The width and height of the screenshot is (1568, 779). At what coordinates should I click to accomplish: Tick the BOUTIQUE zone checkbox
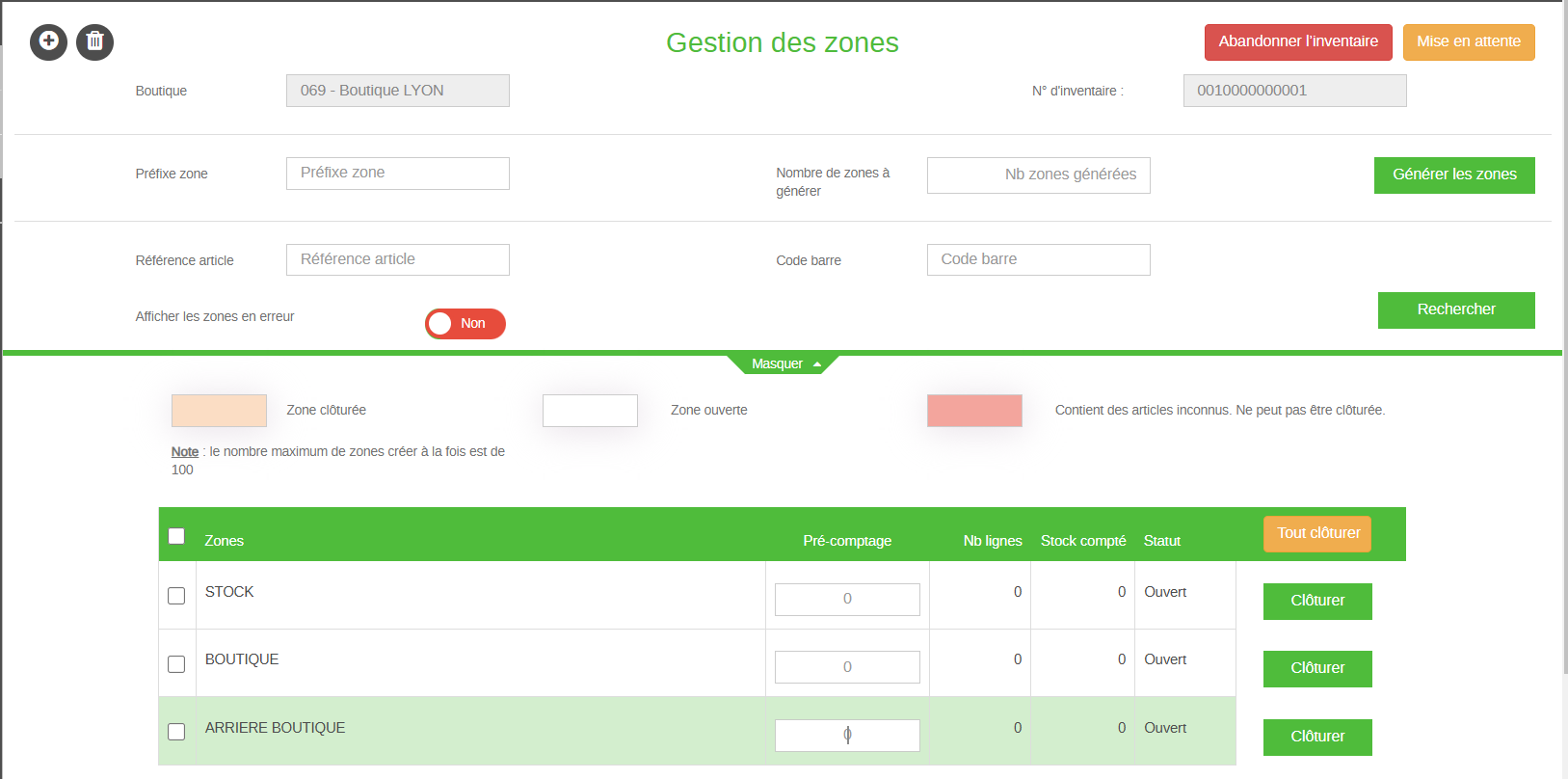[176, 664]
